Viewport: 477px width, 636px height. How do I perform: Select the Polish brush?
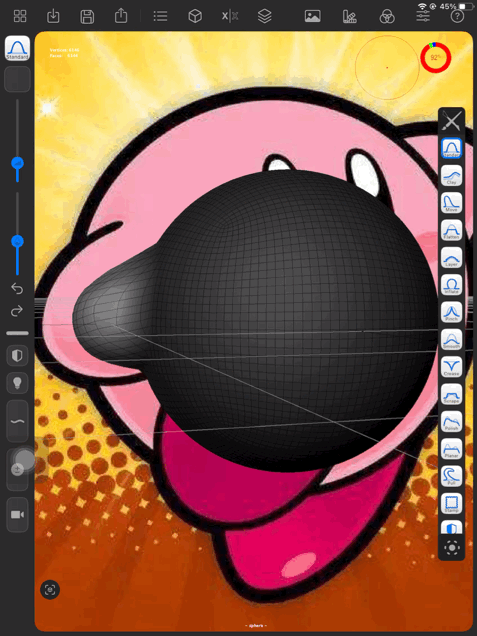tap(451, 422)
